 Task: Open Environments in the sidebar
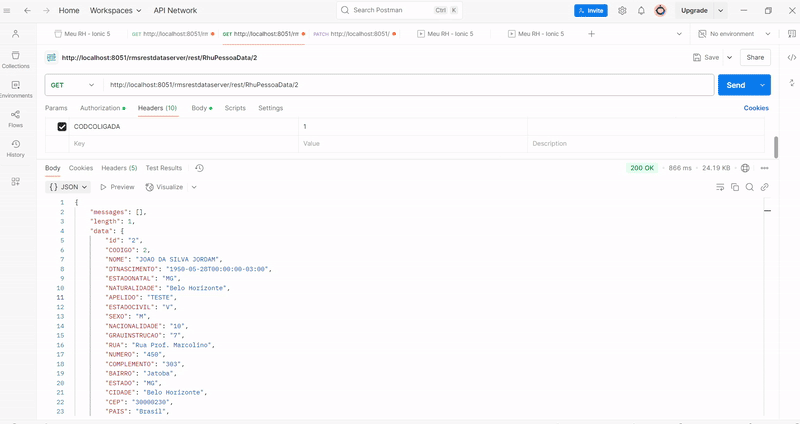coord(16,89)
